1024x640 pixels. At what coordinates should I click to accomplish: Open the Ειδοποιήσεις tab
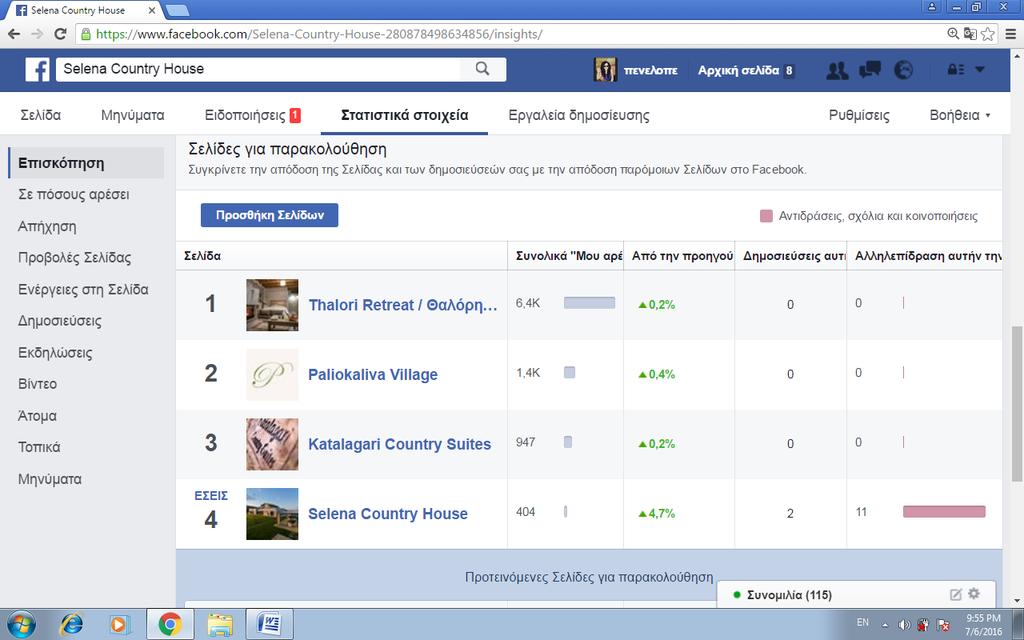pyautogui.click(x=252, y=116)
